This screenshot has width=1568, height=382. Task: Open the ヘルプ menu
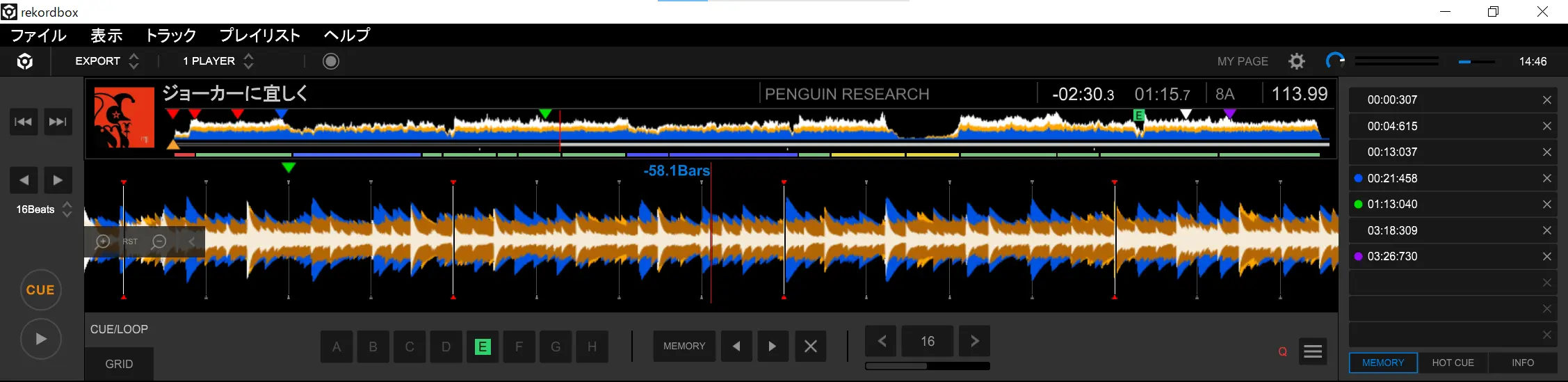click(x=347, y=35)
